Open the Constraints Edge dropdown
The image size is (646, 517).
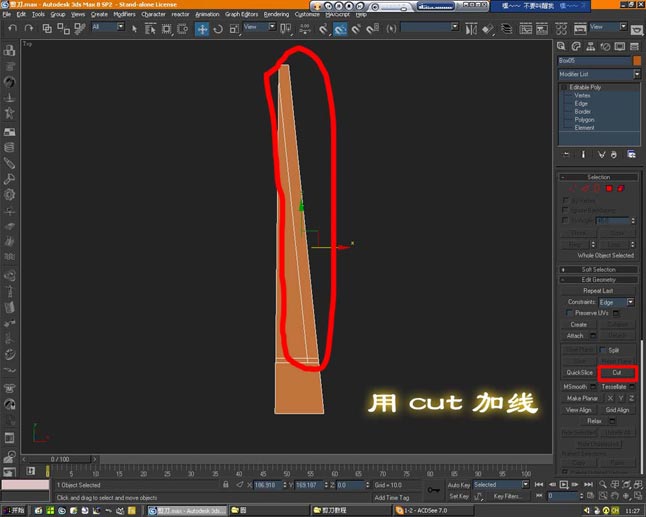click(x=616, y=302)
